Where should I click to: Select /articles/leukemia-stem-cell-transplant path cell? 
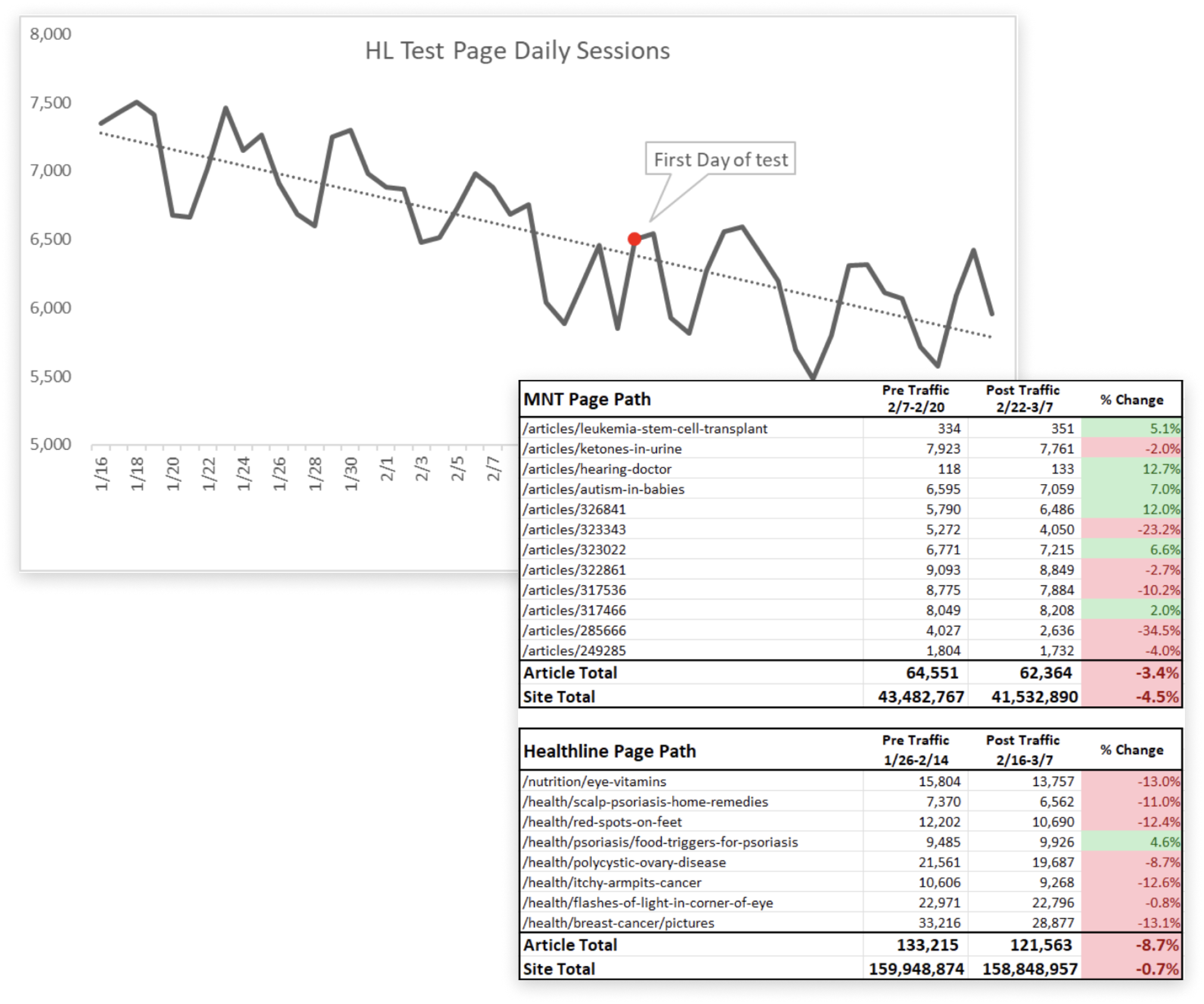[x=645, y=428]
